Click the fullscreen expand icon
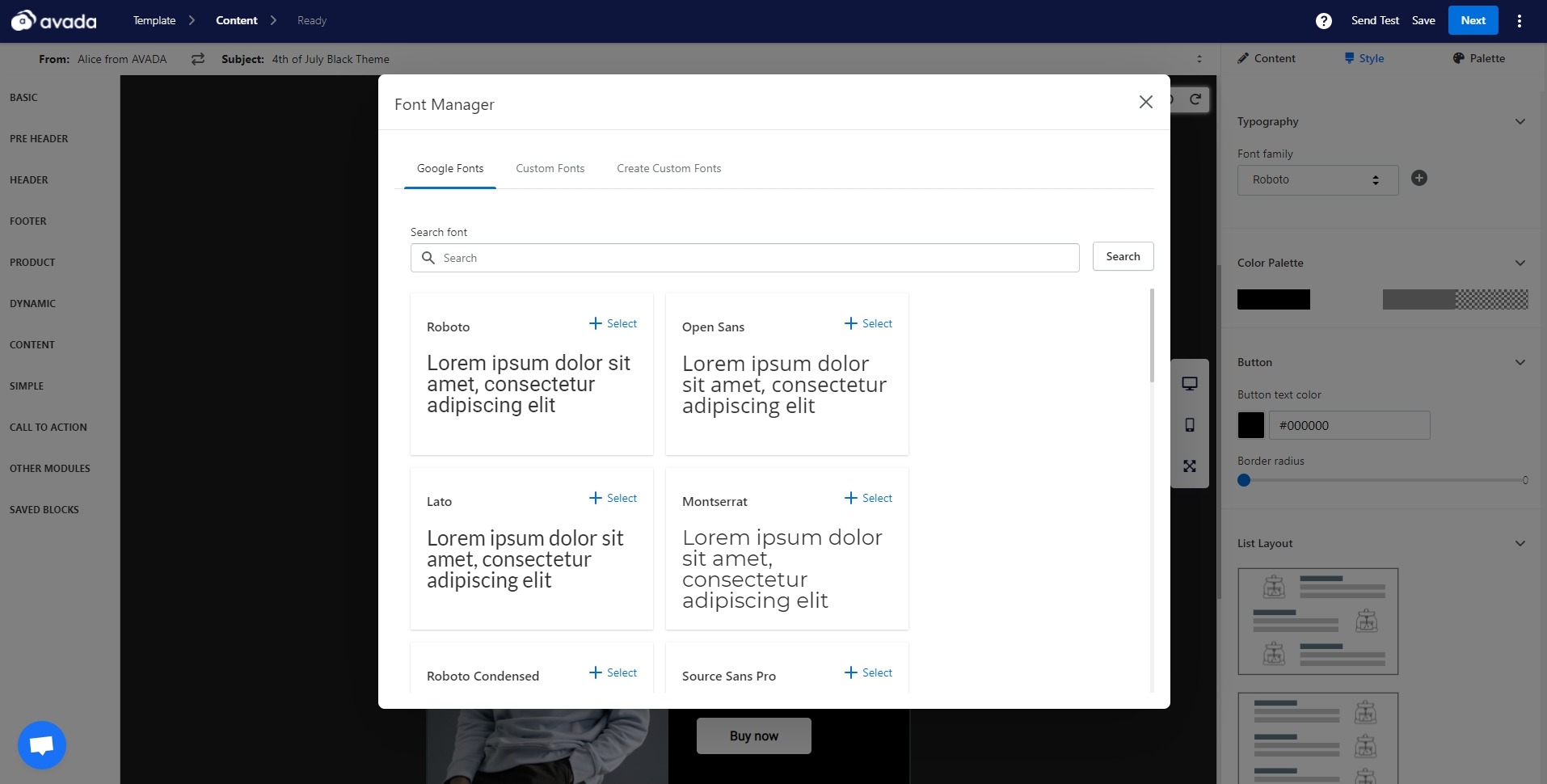Viewport: 1547px width, 784px height. coord(1189,466)
